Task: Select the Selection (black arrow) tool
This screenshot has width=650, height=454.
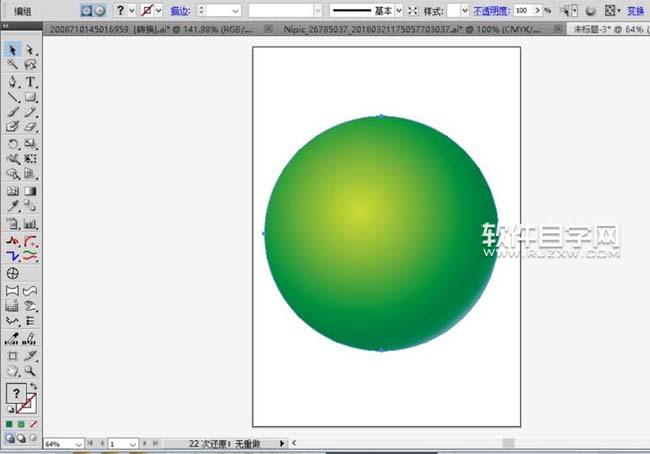Action: pos(12,50)
